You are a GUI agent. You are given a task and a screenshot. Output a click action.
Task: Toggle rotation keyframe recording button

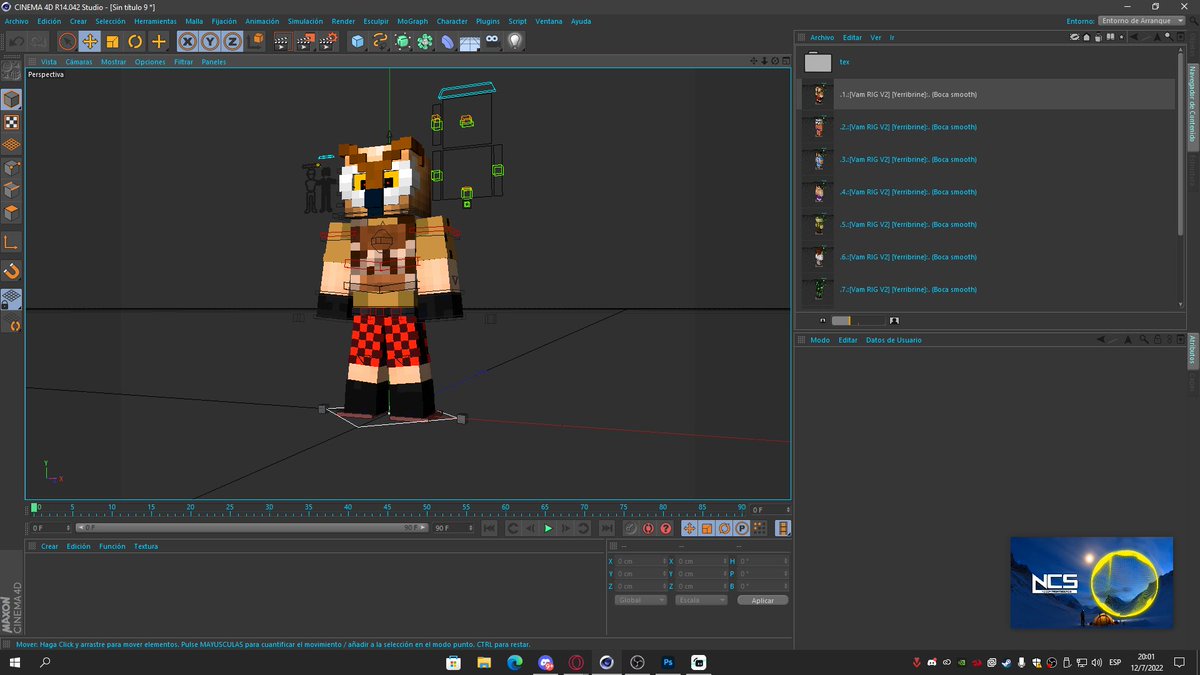coord(724,528)
